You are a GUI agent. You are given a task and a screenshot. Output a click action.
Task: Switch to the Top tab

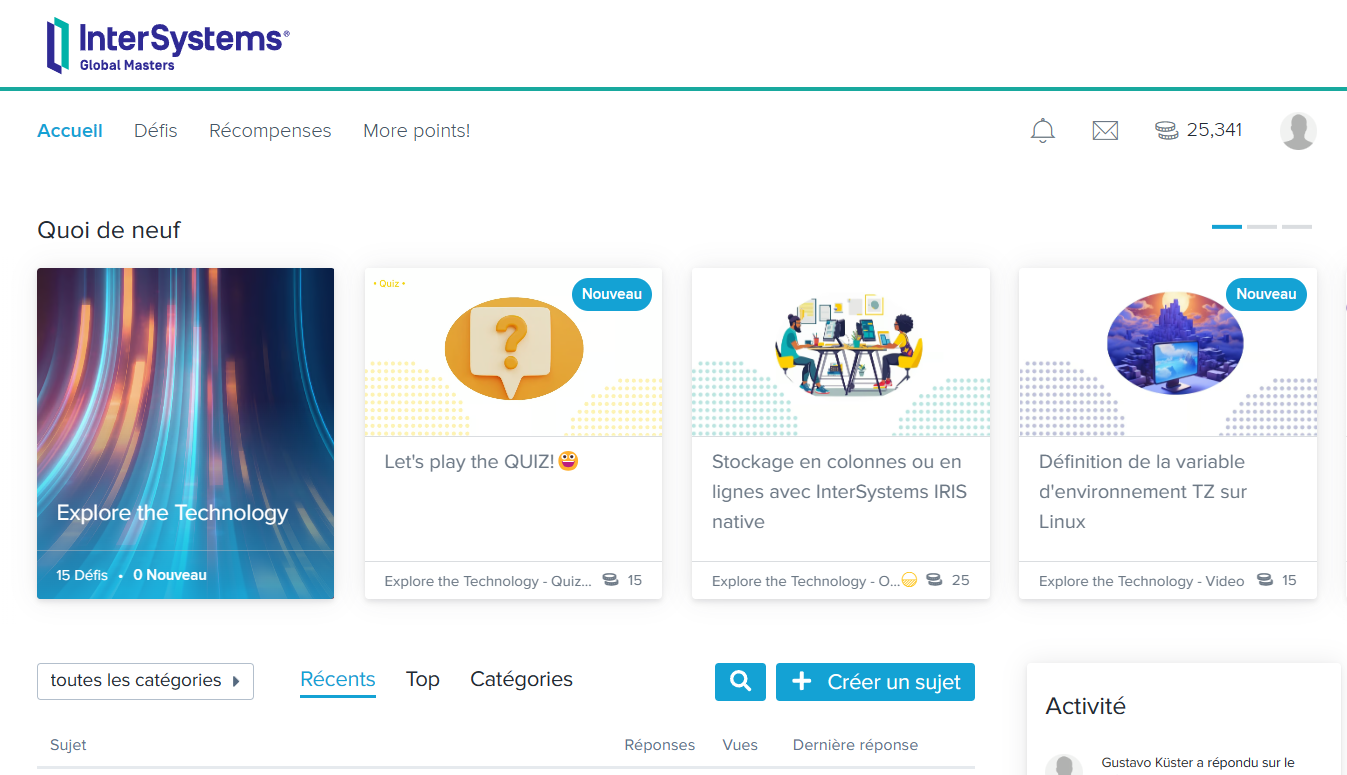tap(422, 679)
